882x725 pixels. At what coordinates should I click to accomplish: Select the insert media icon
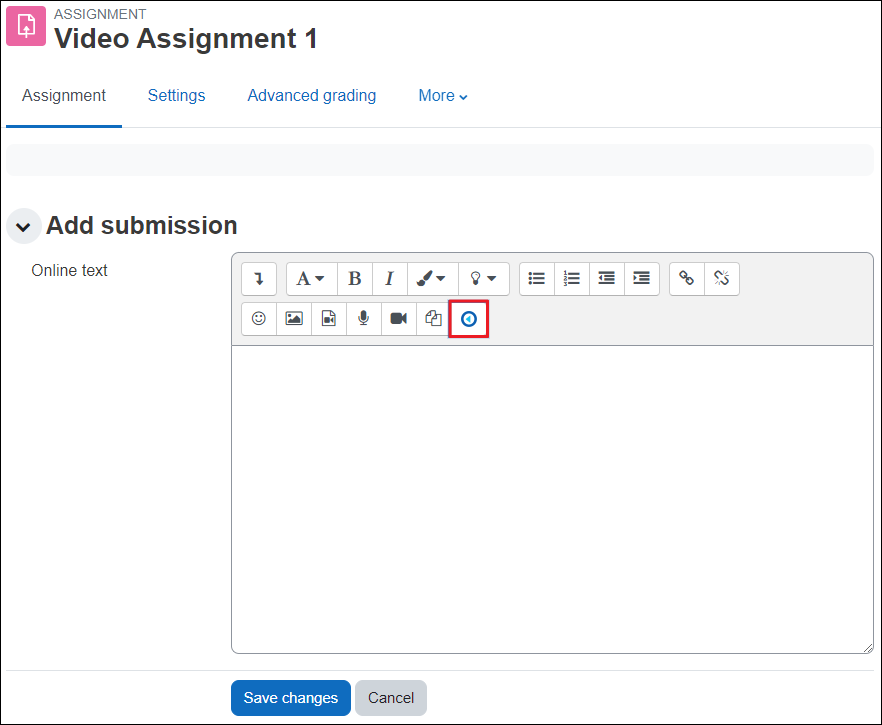pos(328,318)
